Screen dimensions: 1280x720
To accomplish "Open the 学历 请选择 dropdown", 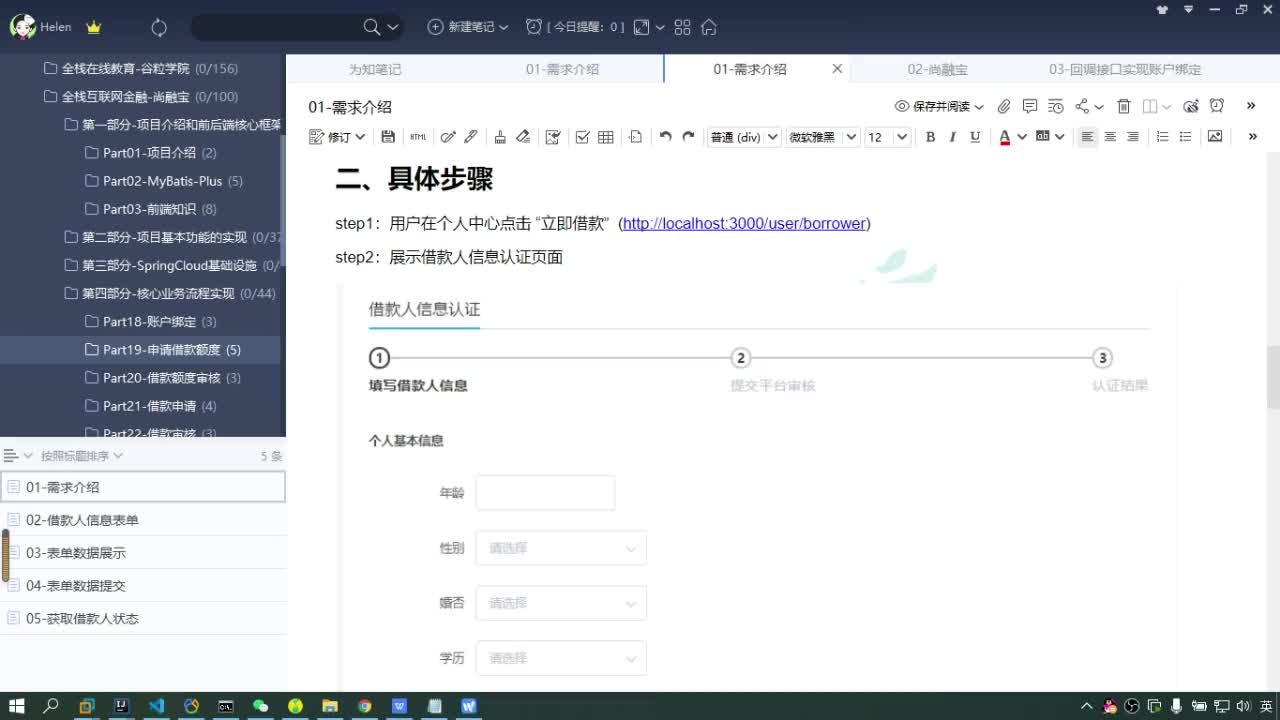I will pyautogui.click(x=561, y=658).
